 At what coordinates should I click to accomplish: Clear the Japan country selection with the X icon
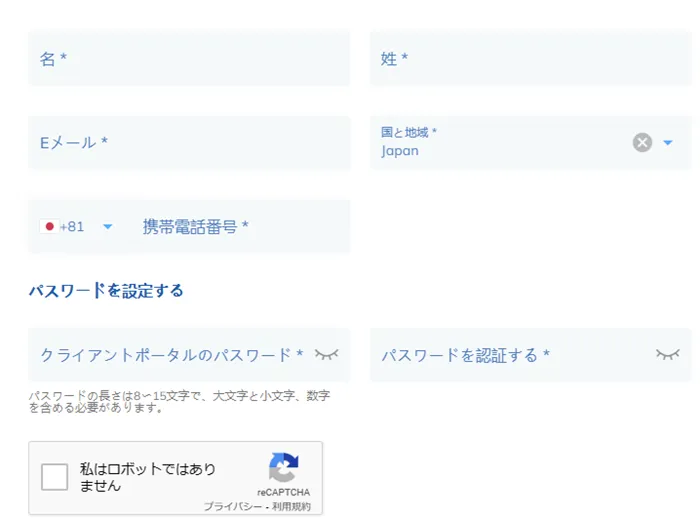click(642, 142)
